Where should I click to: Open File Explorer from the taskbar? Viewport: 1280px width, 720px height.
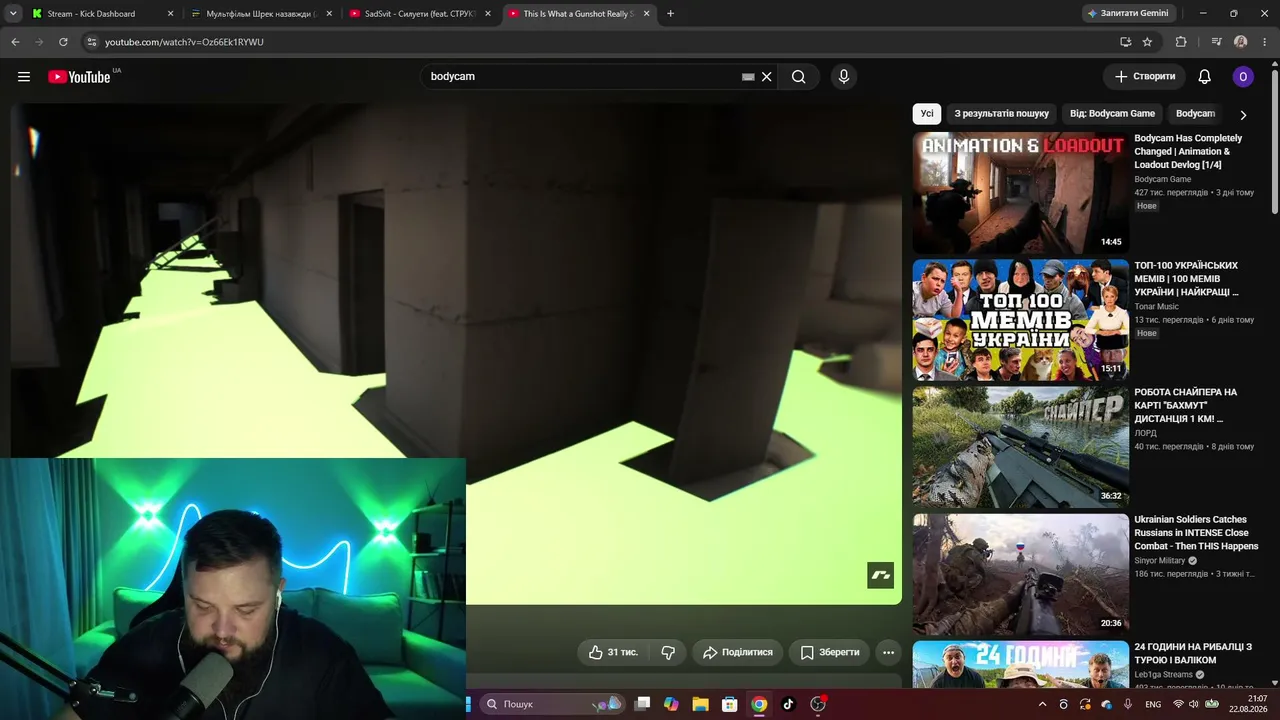point(700,704)
